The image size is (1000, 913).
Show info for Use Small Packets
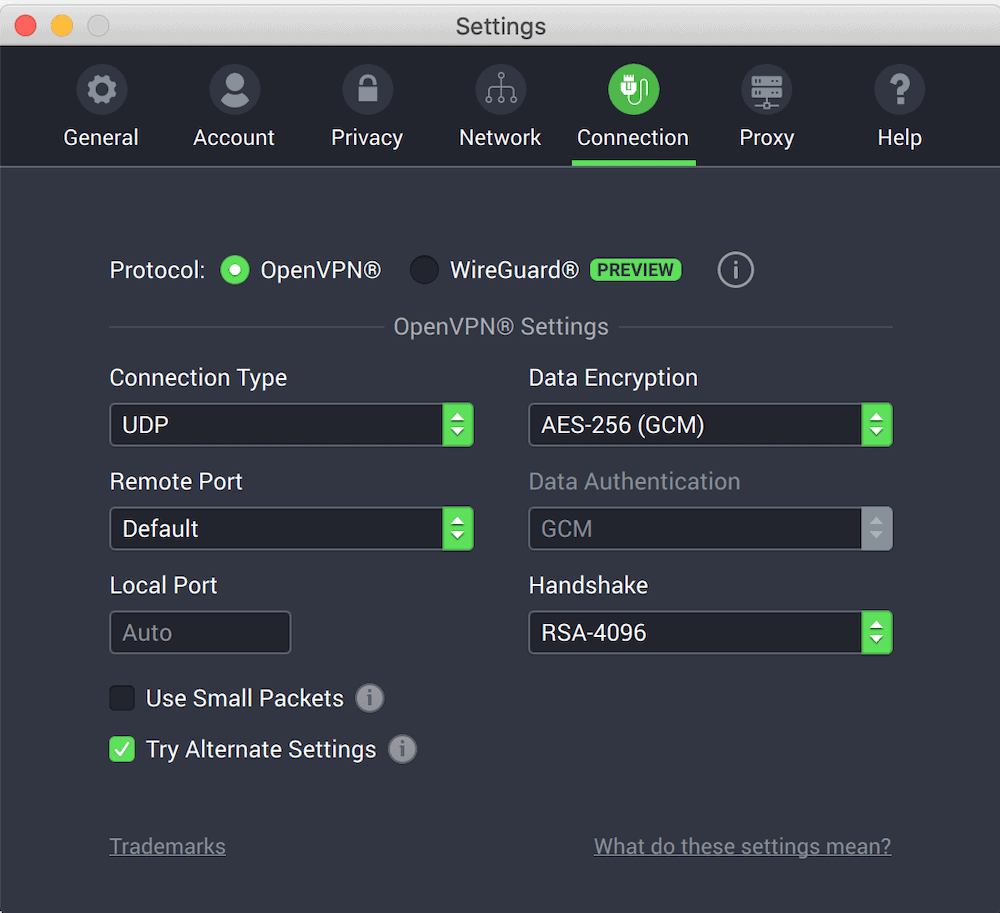370,698
